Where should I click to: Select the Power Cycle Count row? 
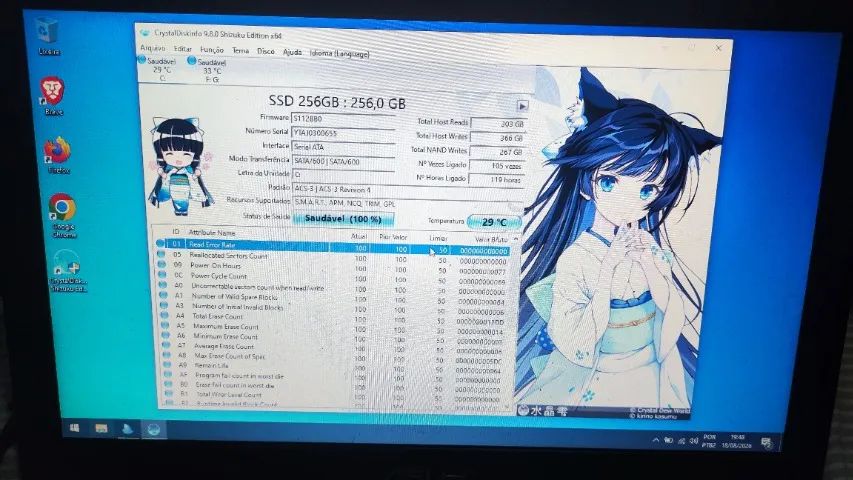[x=333, y=278]
